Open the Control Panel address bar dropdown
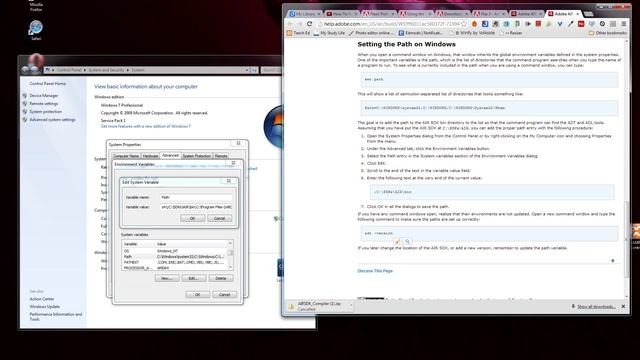 tap(247, 70)
